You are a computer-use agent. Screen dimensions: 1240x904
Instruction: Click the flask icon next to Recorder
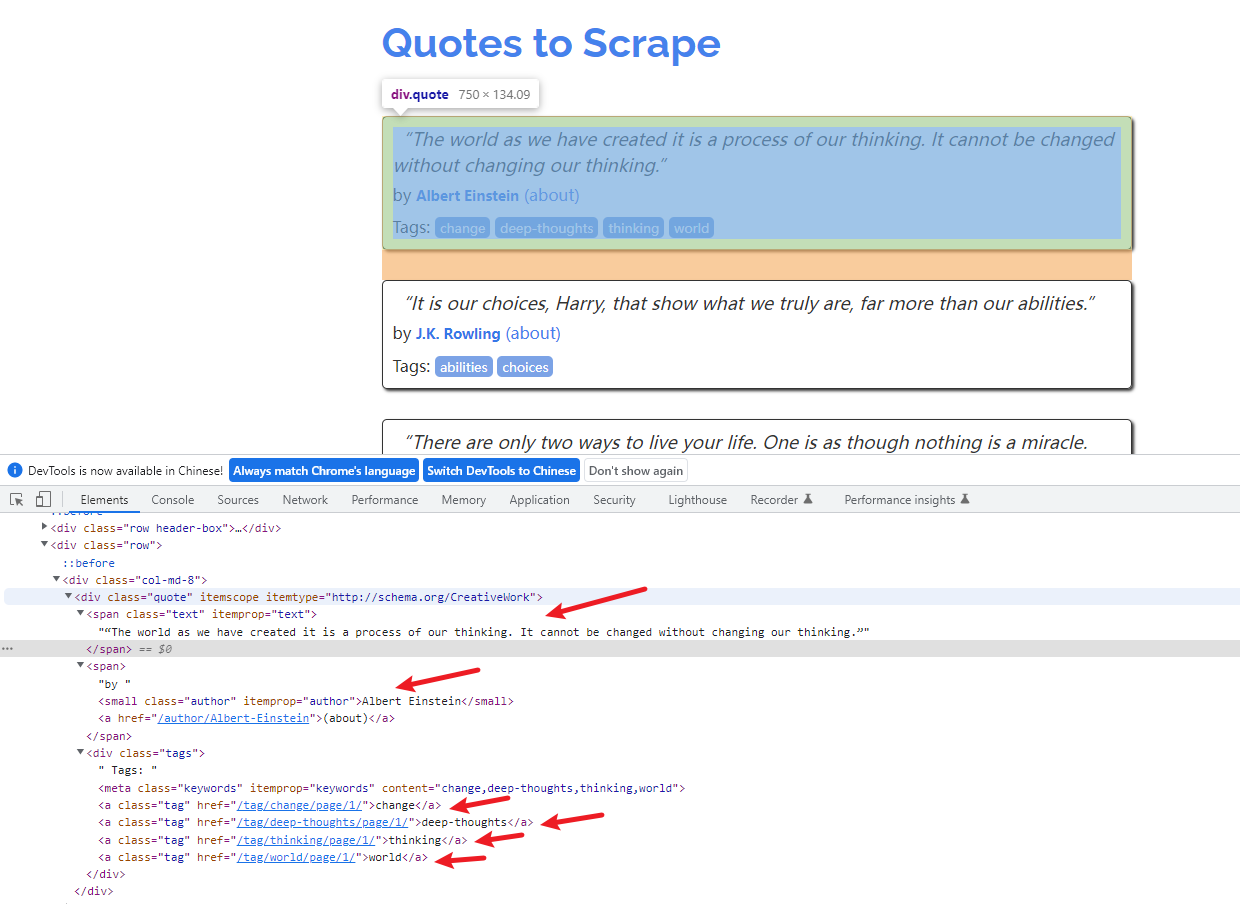click(808, 499)
